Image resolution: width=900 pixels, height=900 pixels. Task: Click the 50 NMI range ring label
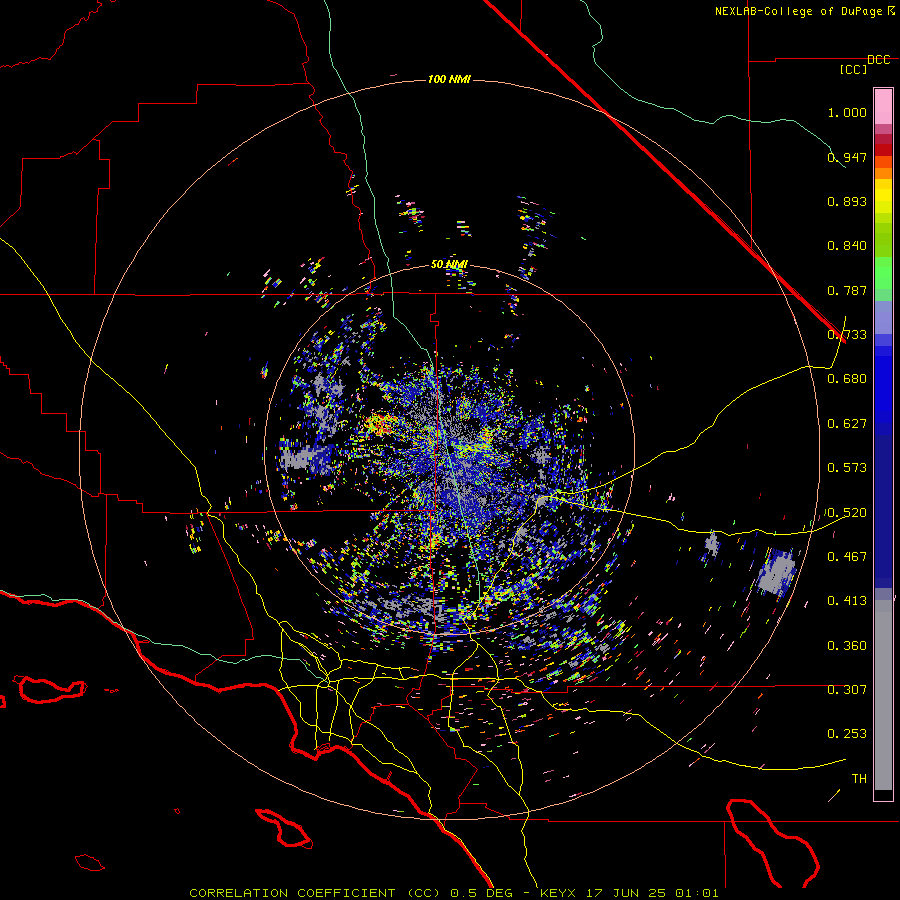449,264
